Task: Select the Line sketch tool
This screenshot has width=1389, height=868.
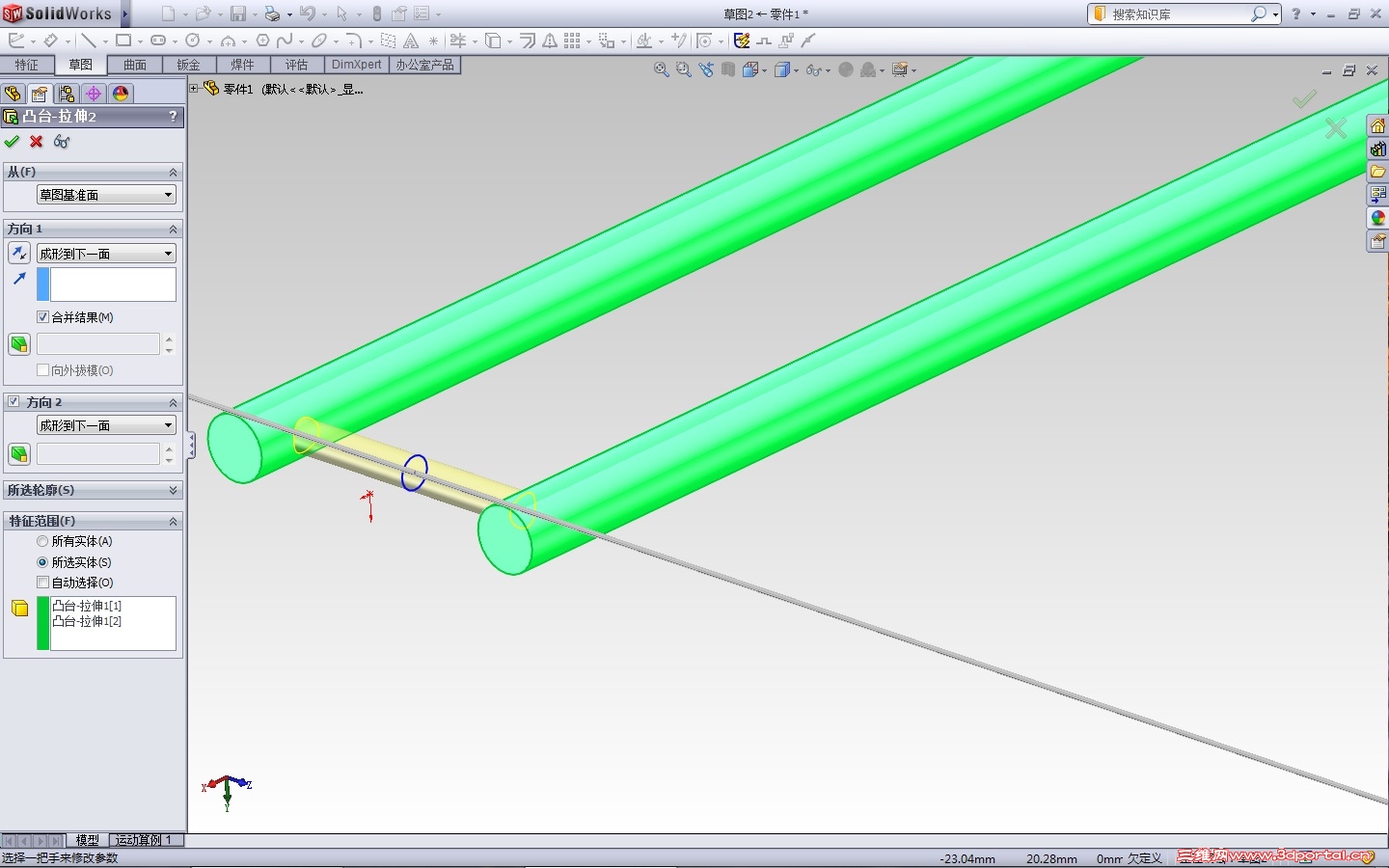Action: pos(89,41)
